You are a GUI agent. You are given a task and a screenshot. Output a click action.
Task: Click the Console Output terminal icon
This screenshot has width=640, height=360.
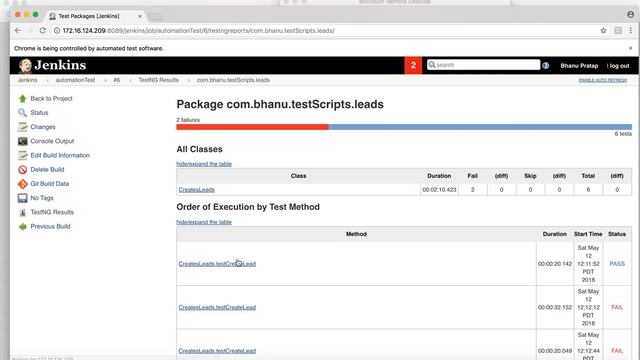pyautogui.click(x=22, y=141)
